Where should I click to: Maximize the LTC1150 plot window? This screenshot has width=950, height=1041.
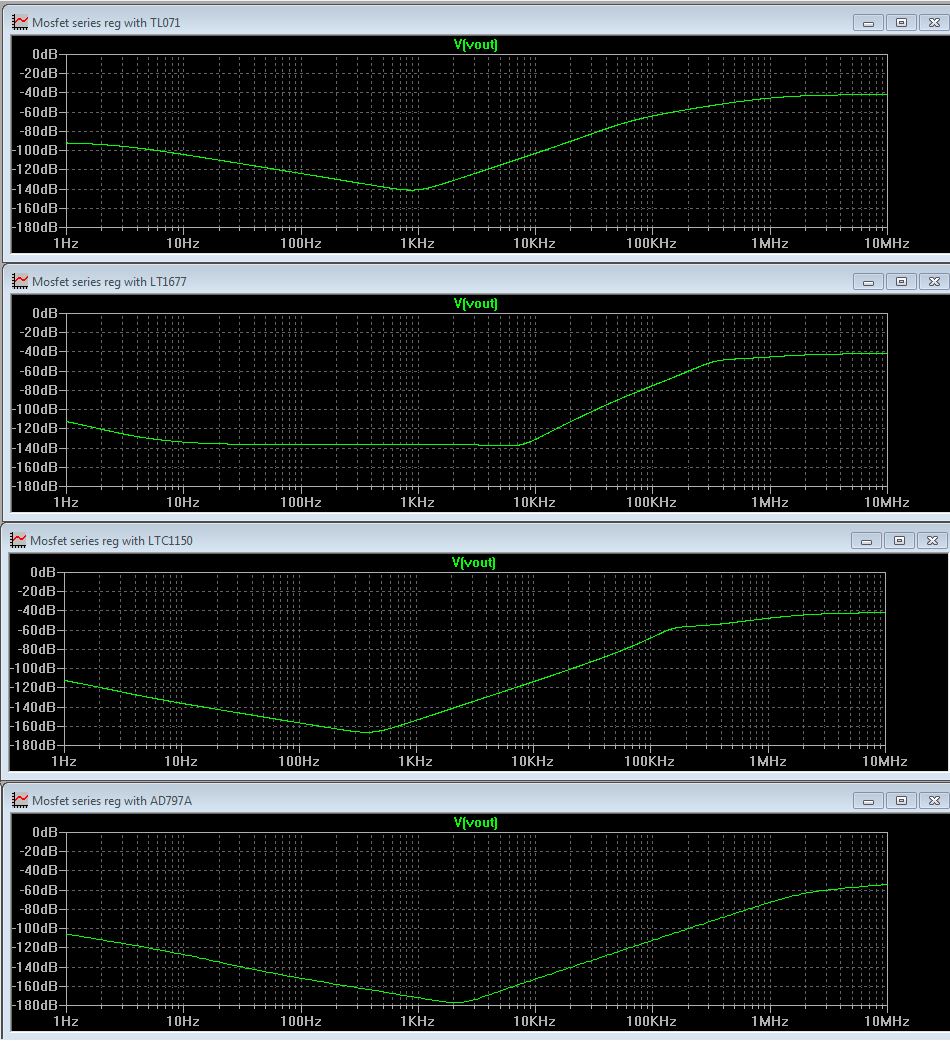pyautogui.click(x=899, y=540)
